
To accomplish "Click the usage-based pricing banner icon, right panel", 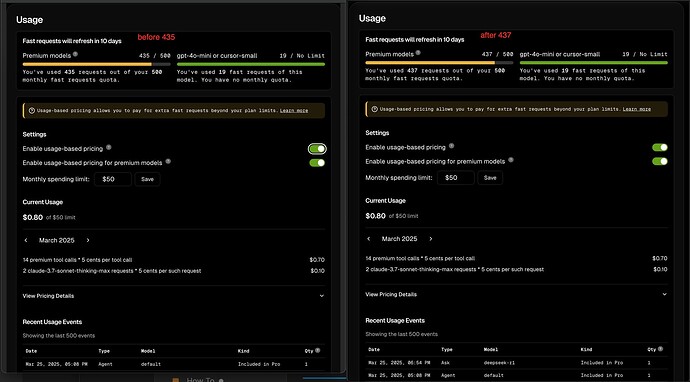I will tap(374, 109).
